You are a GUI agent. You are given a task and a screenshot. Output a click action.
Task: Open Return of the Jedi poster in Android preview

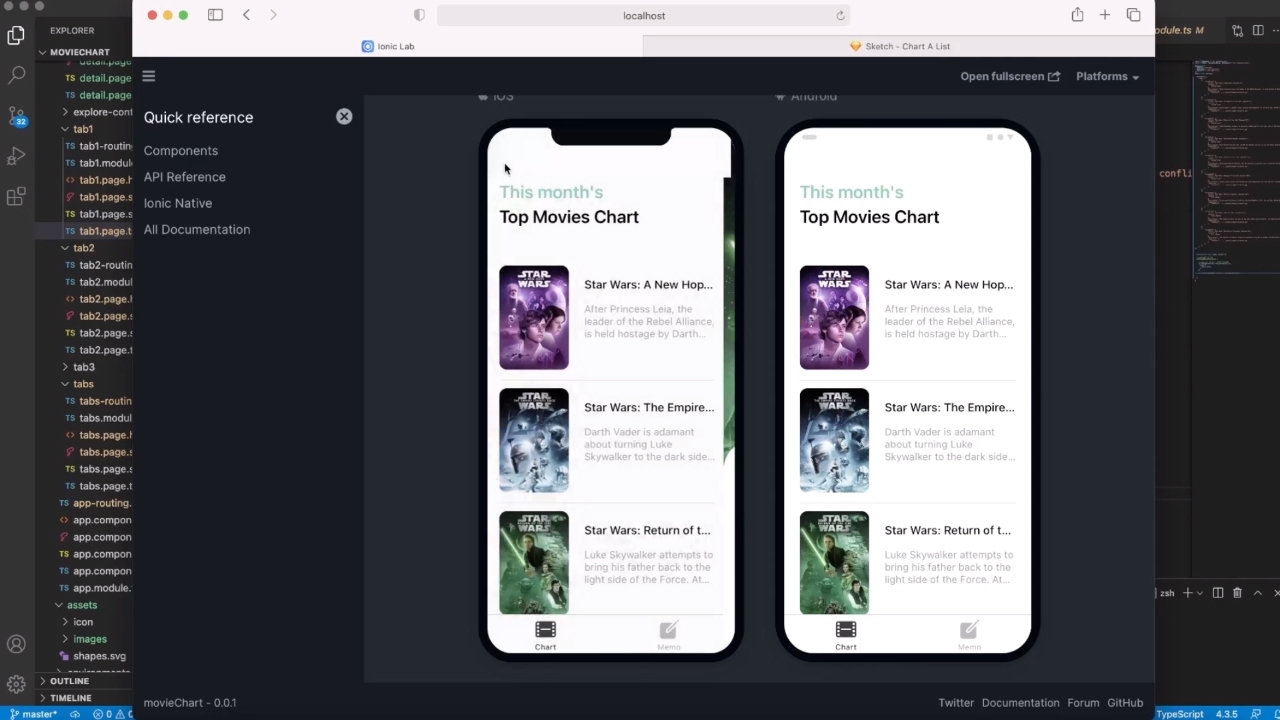click(x=834, y=563)
